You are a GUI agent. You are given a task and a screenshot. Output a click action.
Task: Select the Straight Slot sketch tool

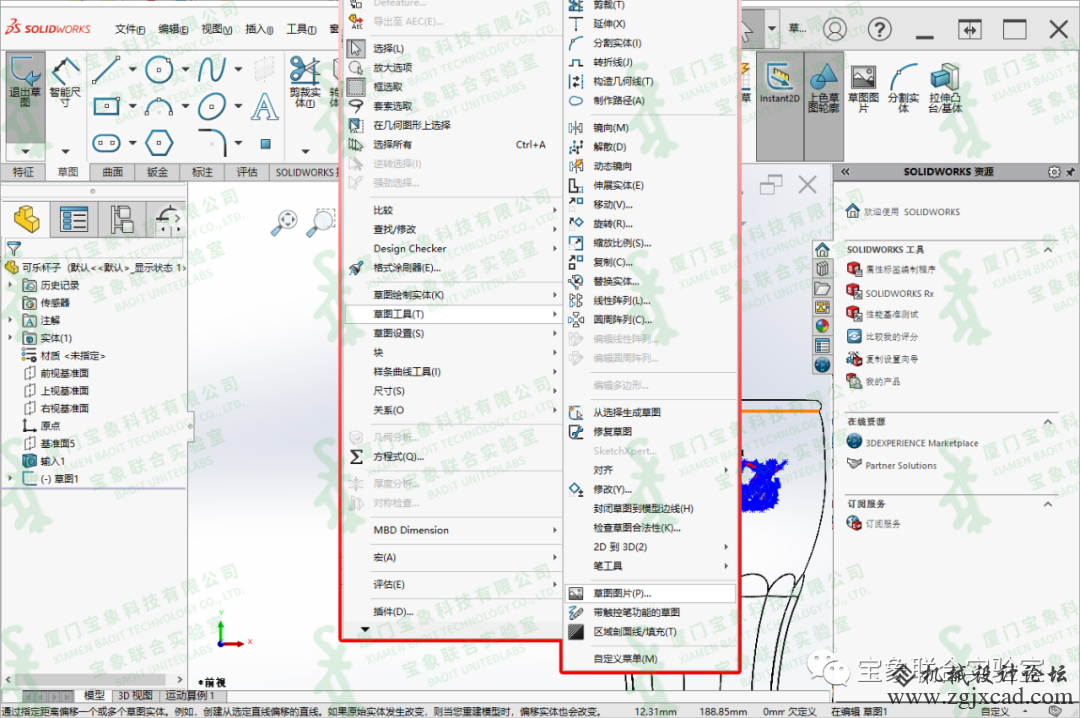pos(107,143)
